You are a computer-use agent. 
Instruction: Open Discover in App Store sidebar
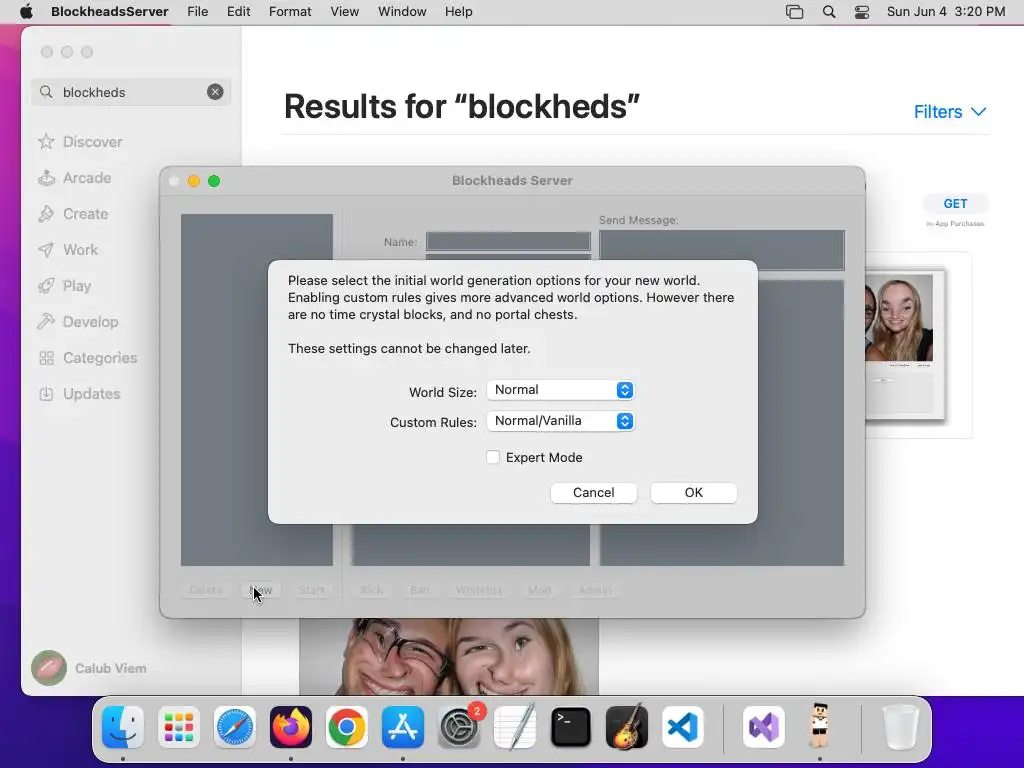click(80, 142)
